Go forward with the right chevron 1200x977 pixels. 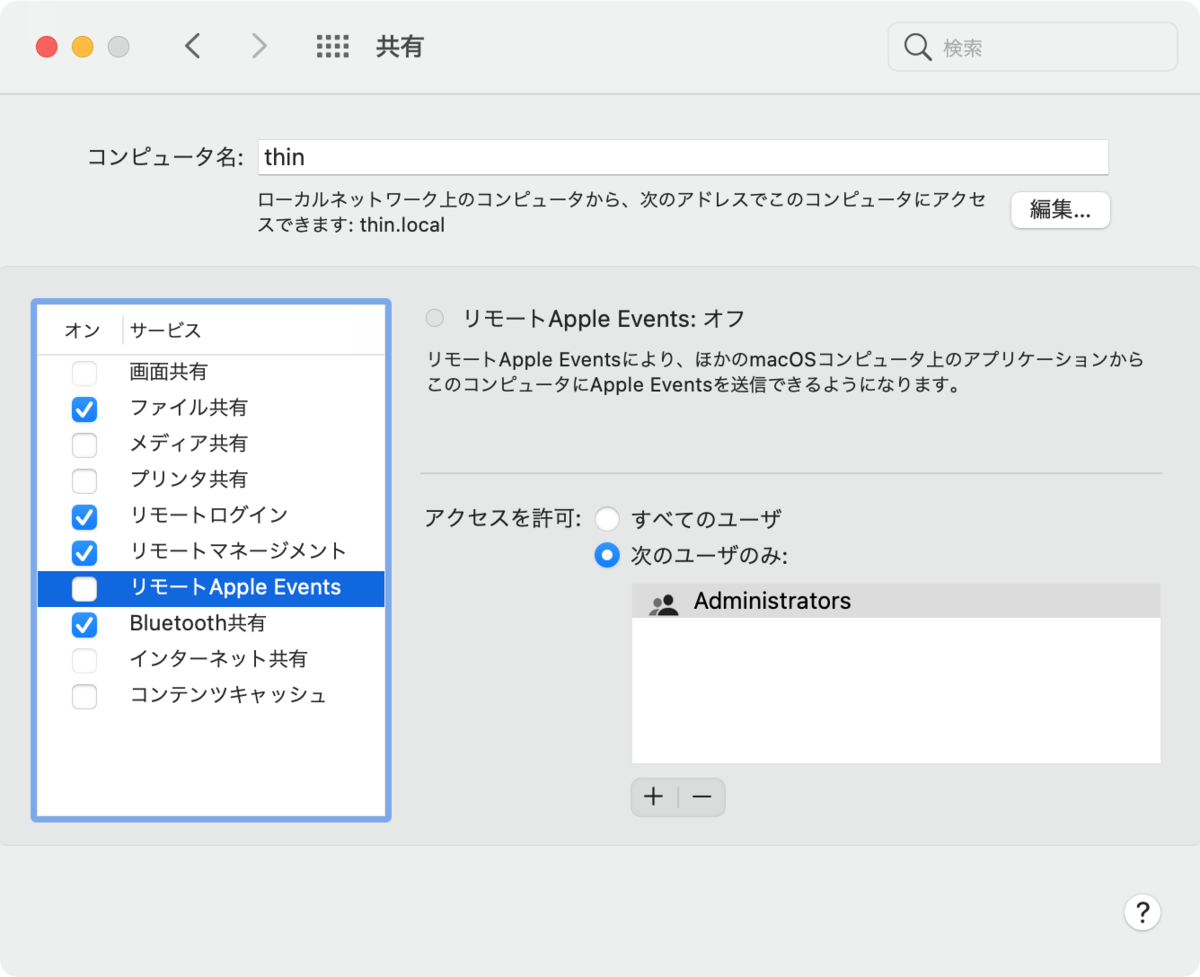(259, 46)
